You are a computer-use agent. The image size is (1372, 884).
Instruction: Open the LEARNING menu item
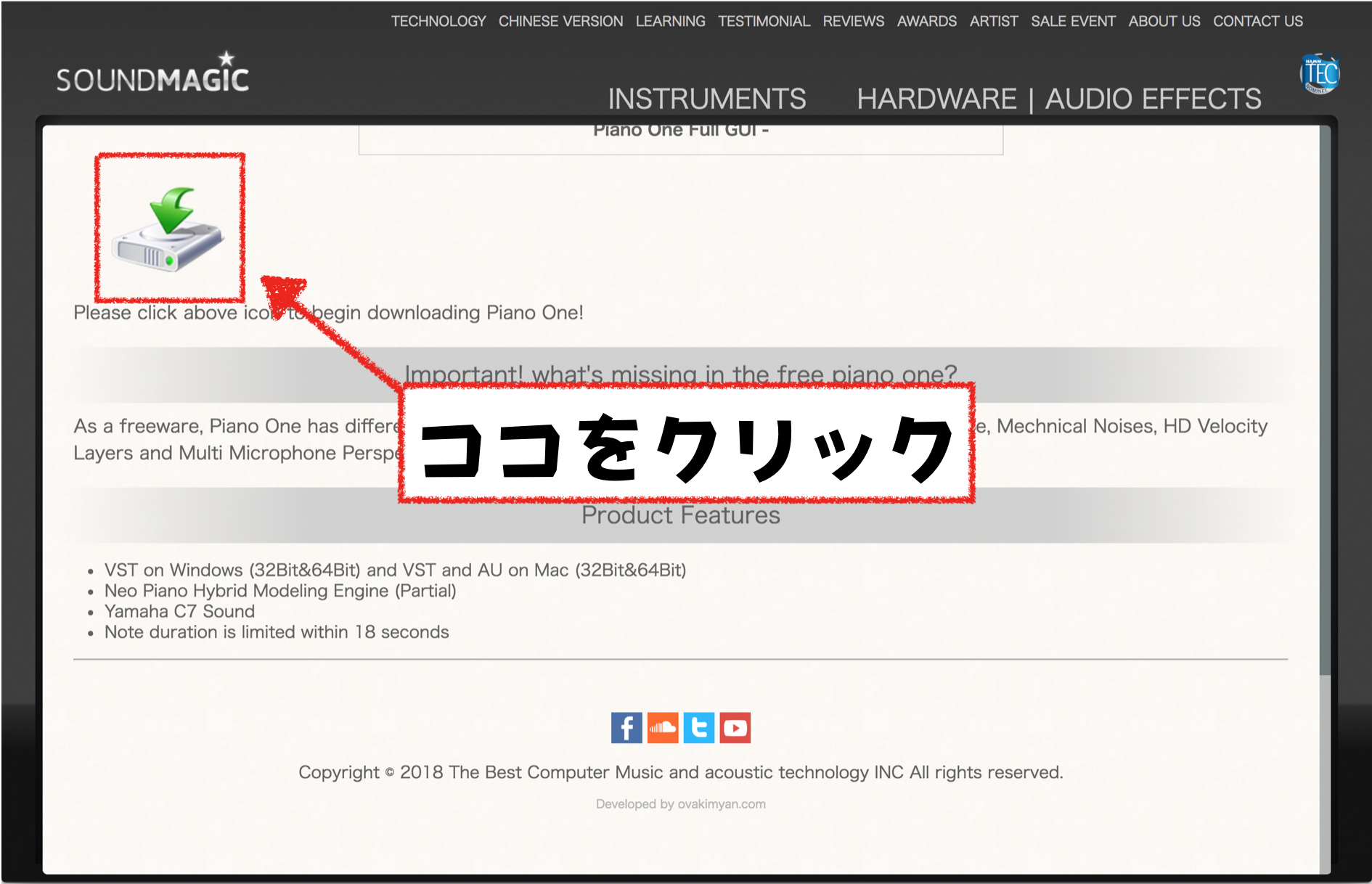coord(671,21)
